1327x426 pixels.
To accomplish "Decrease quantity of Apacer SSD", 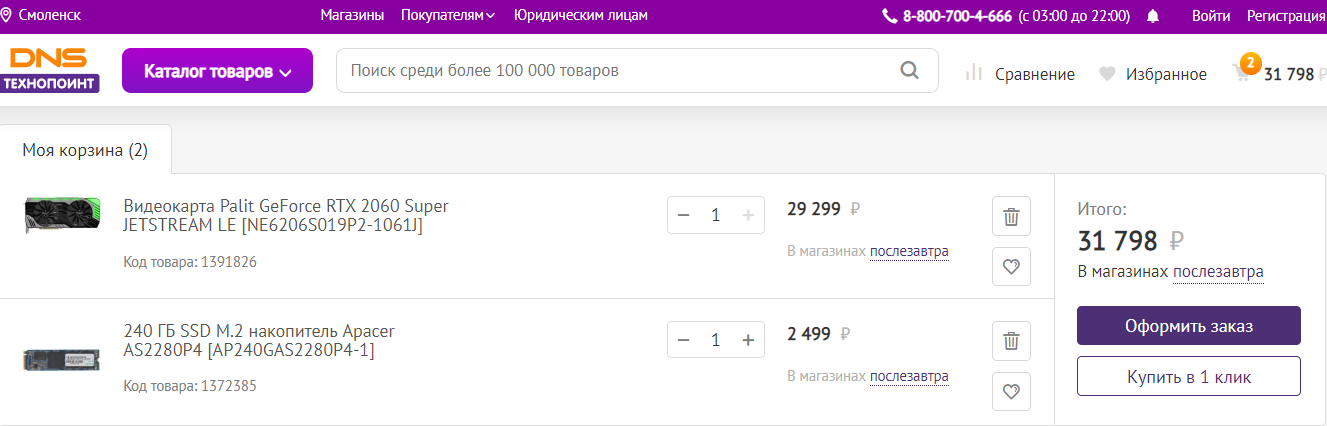I will pyautogui.click(x=684, y=340).
